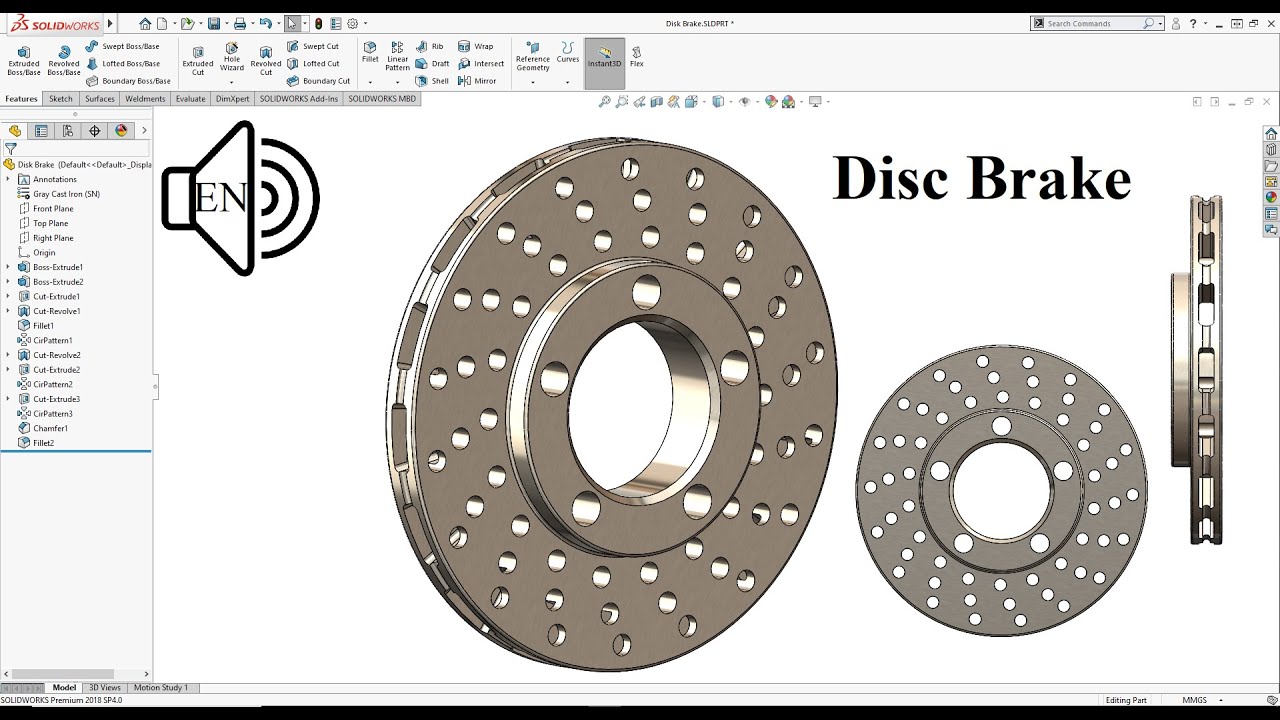Choose the Swept Cut command

[x=313, y=46]
